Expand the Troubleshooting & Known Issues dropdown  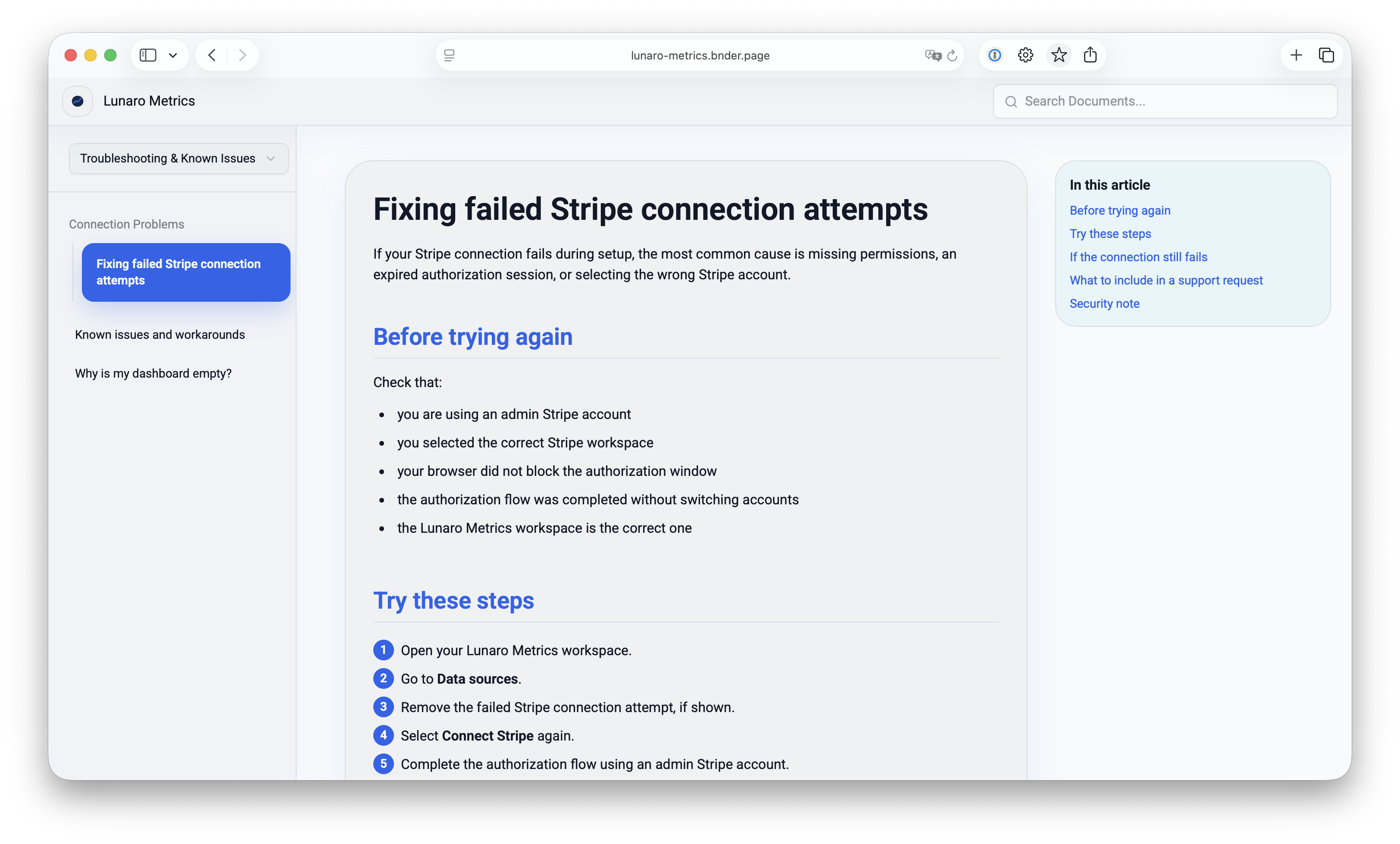tap(178, 159)
